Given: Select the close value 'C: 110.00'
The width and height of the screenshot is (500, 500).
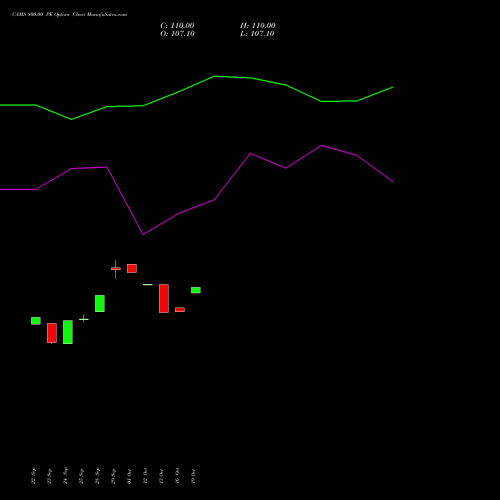Looking at the screenshot, I should pyautogui.click(x=177, y=26).
